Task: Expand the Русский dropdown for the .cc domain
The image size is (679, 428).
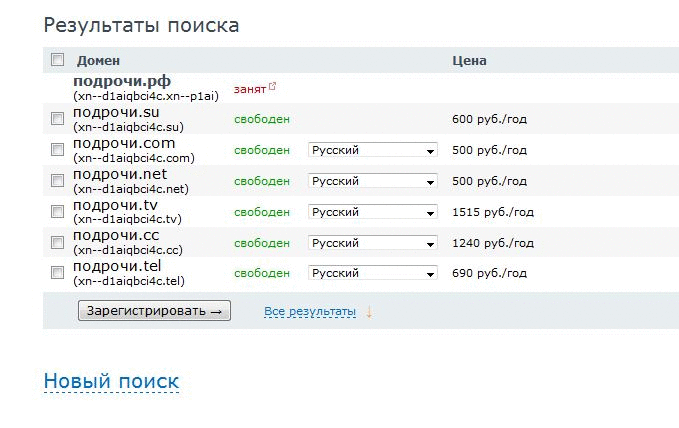Action: [x=373, y=243]
